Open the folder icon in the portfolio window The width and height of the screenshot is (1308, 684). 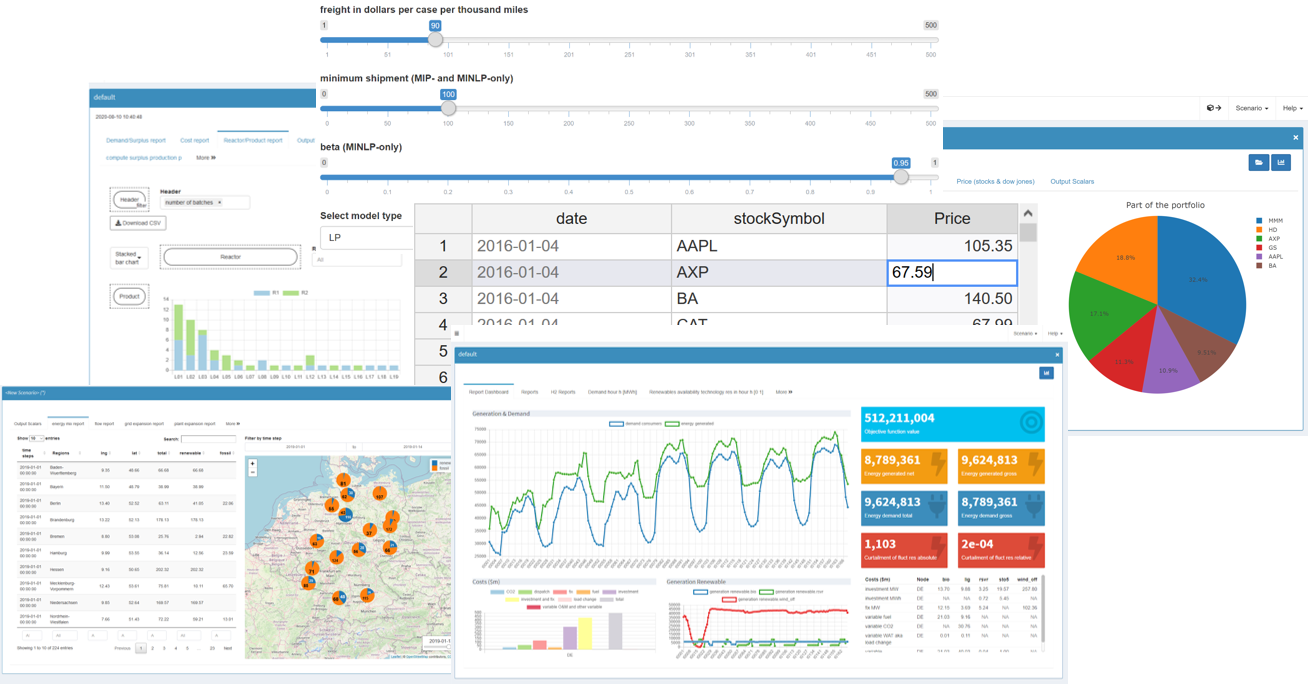click(1259, 162)
